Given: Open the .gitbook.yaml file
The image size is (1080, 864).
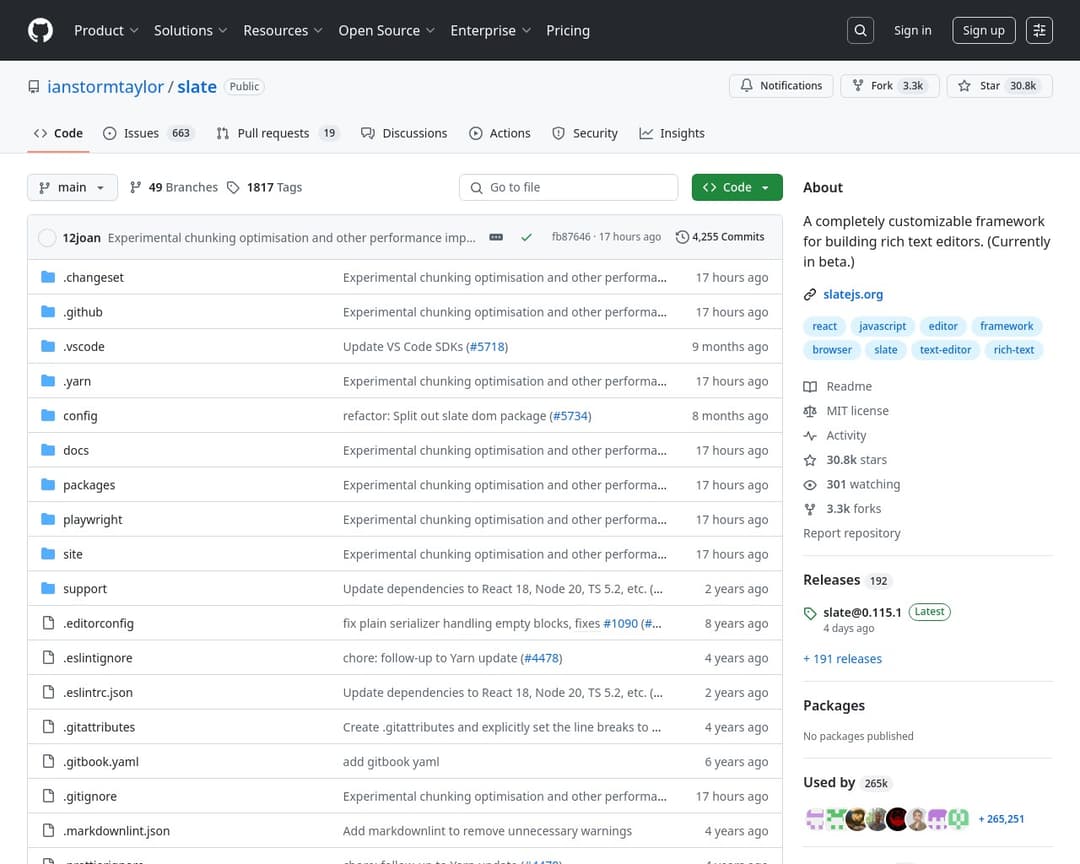Looking at the screenshot, I should pos(101,761).
